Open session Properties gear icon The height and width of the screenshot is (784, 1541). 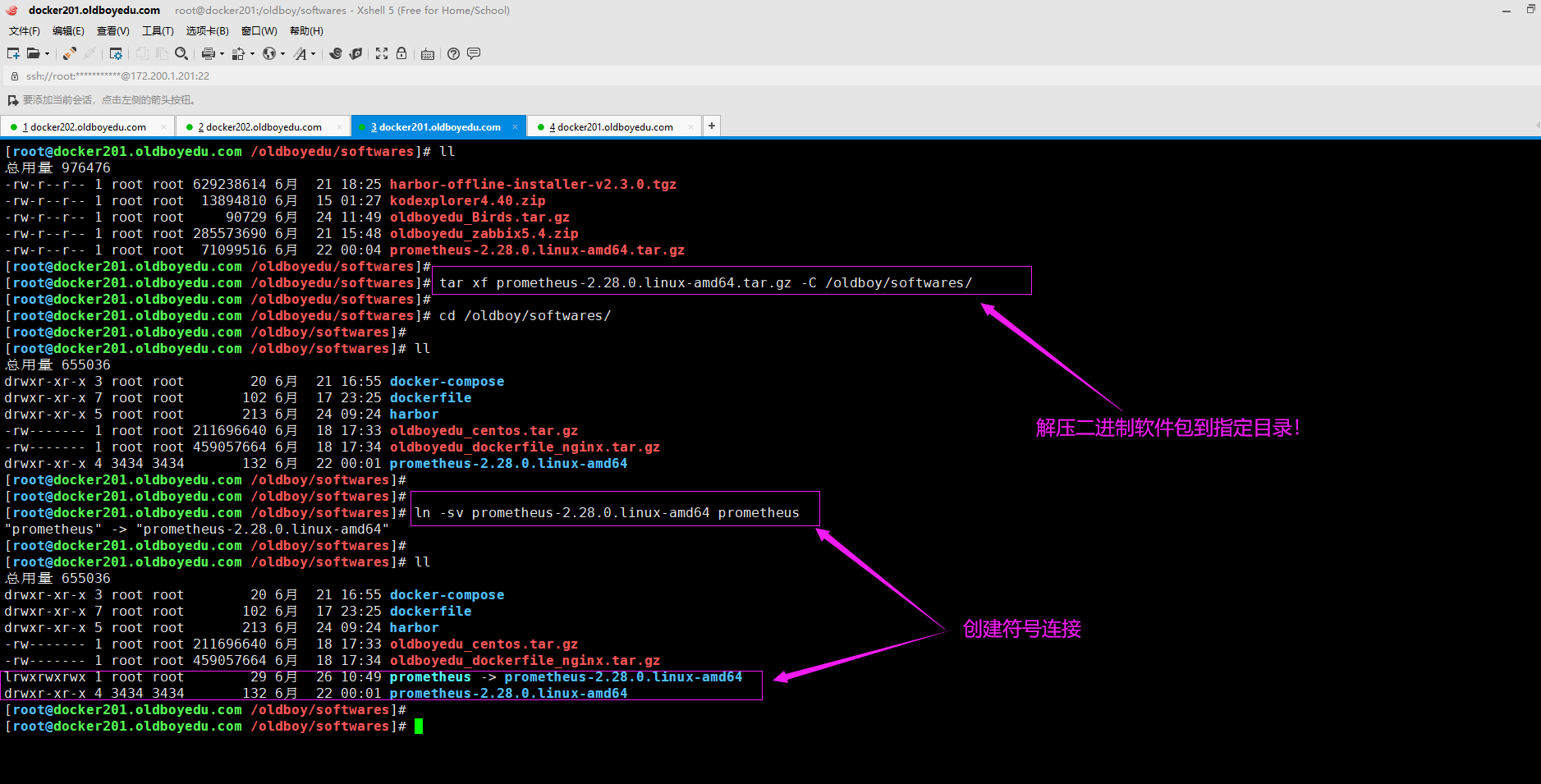pyautogui.click(x=116, y=53)
